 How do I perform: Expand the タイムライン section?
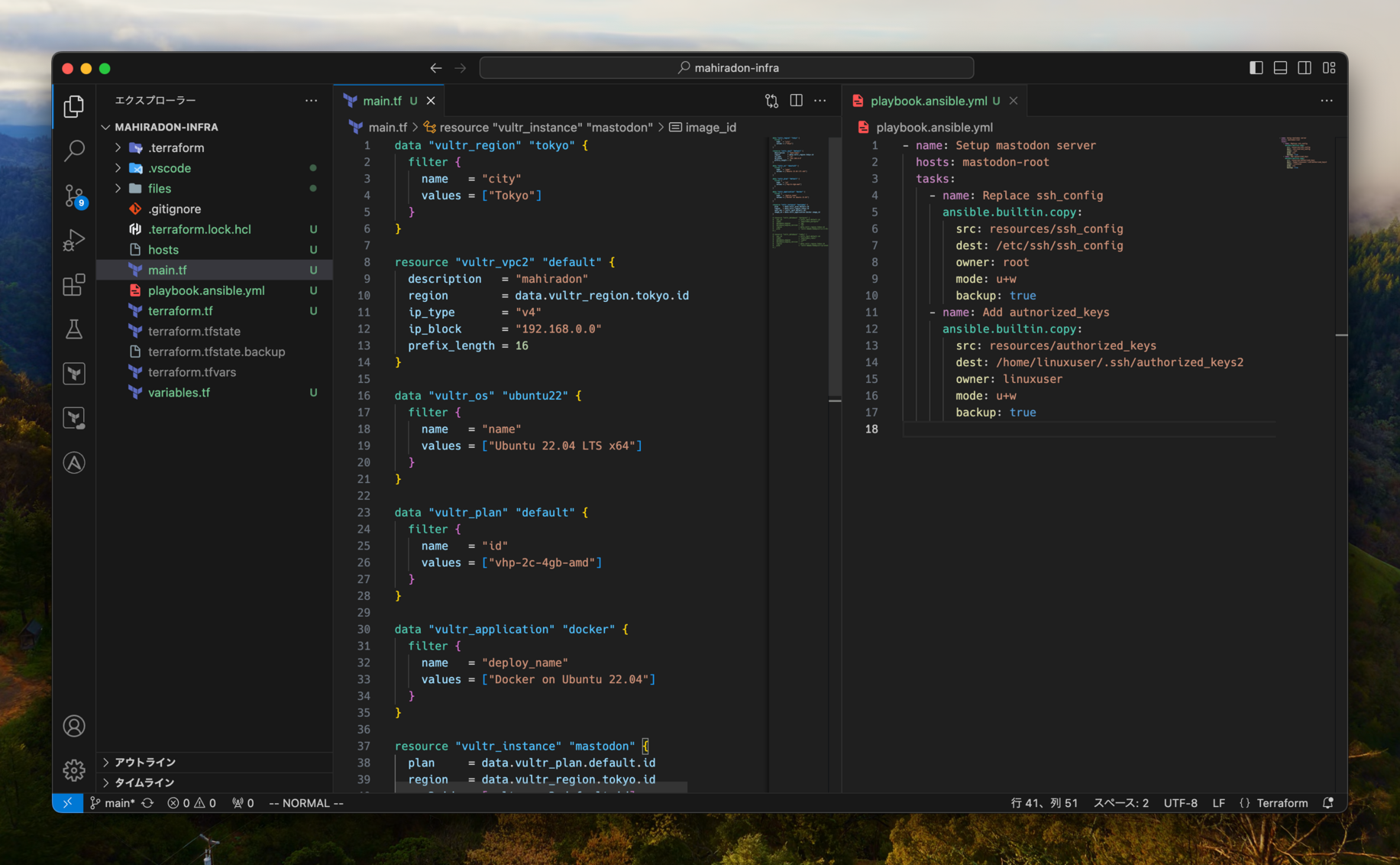tap(144, 782)
